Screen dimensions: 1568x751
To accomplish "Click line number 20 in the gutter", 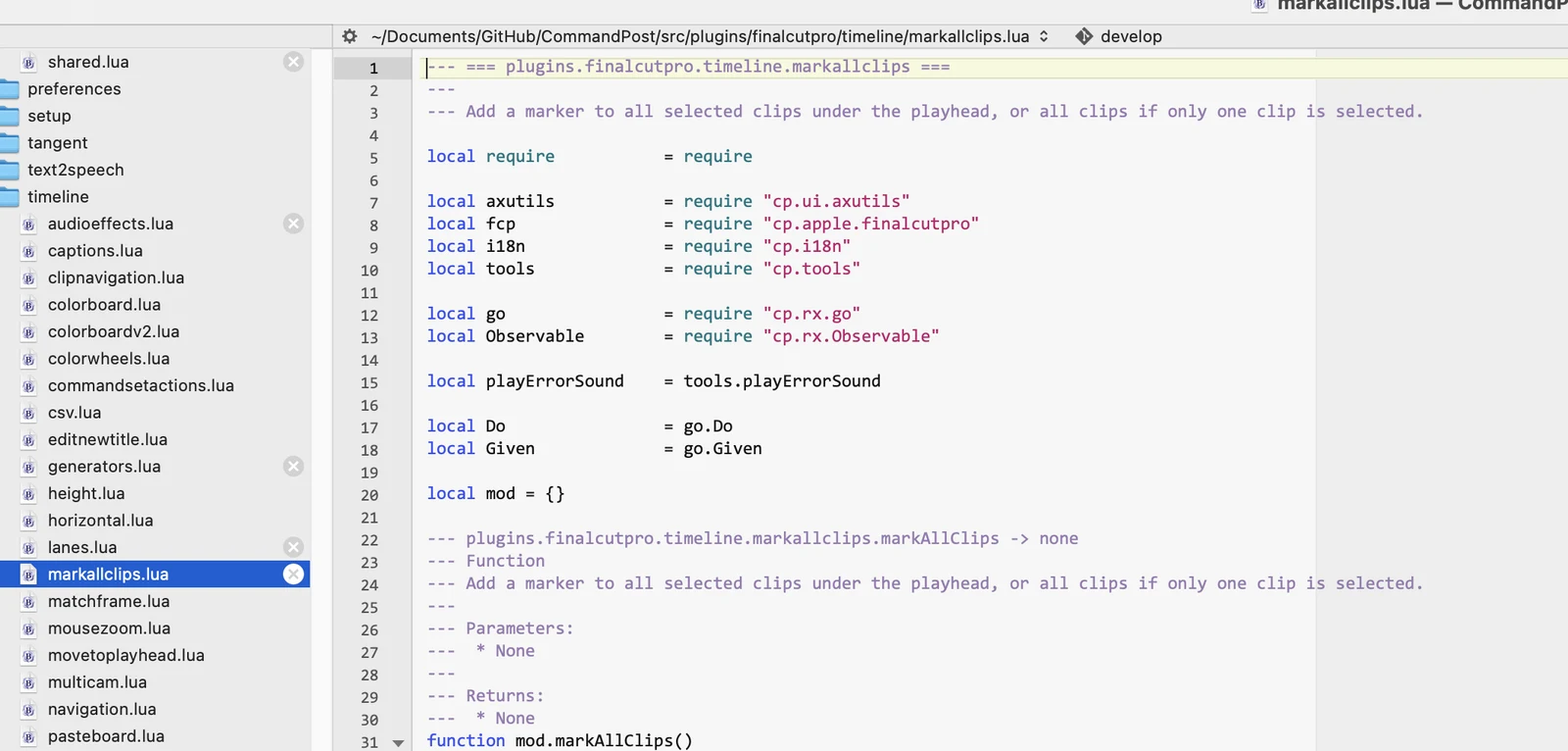I will pyautogui.click(x=369, y=495).
